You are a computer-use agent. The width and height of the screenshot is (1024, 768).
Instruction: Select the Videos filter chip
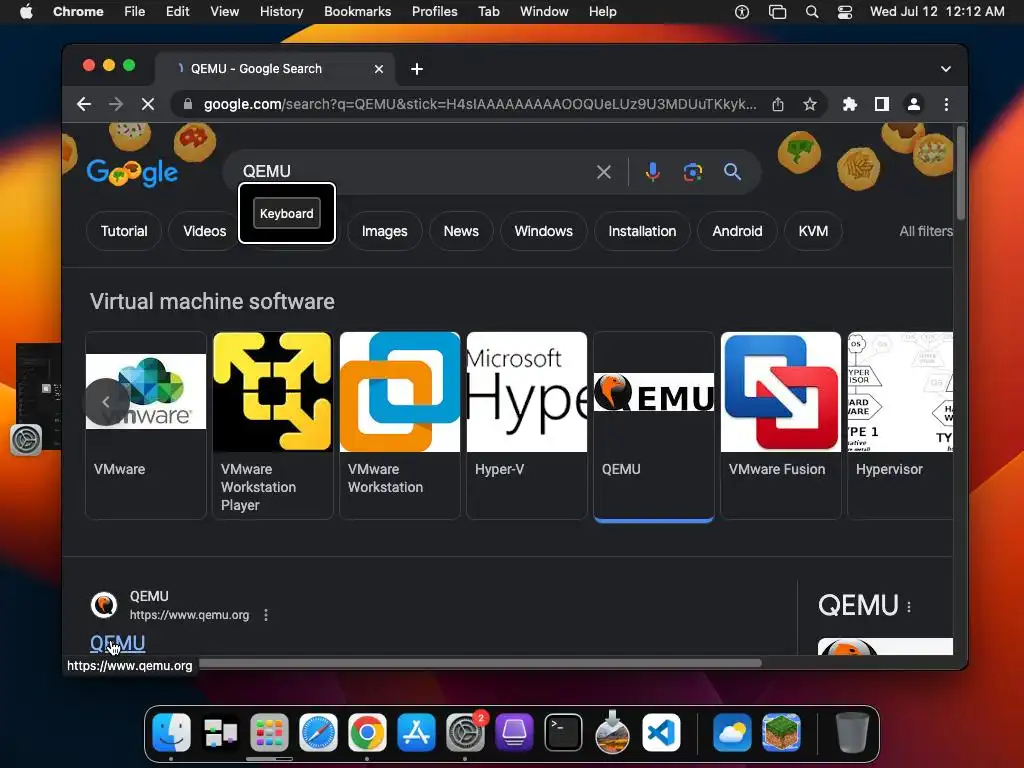[204, 231]
